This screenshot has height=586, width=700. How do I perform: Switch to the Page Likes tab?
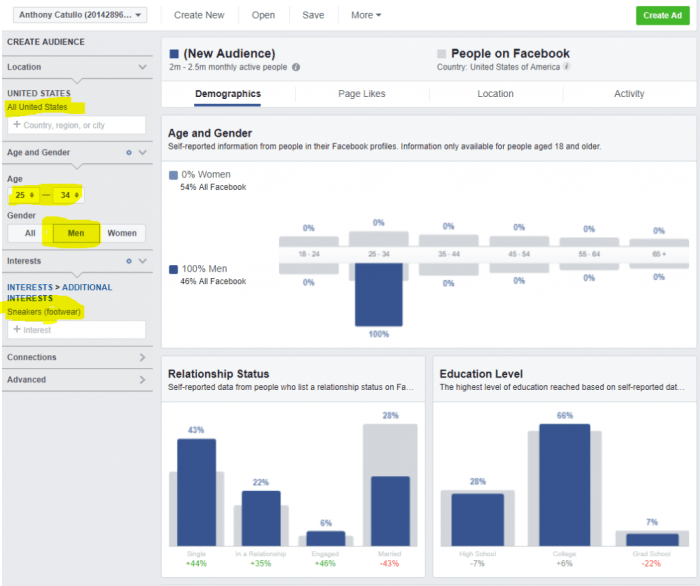362,94
